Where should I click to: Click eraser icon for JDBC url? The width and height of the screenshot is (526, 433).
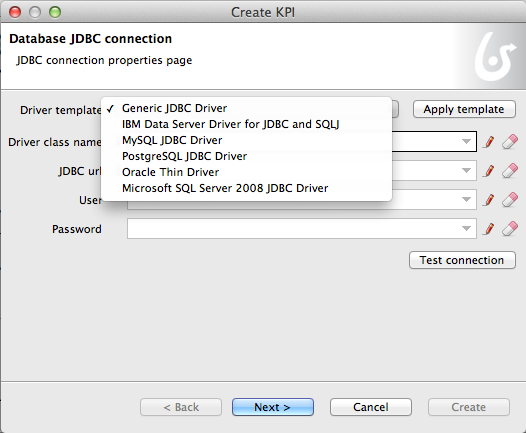[x=510, y=171]
